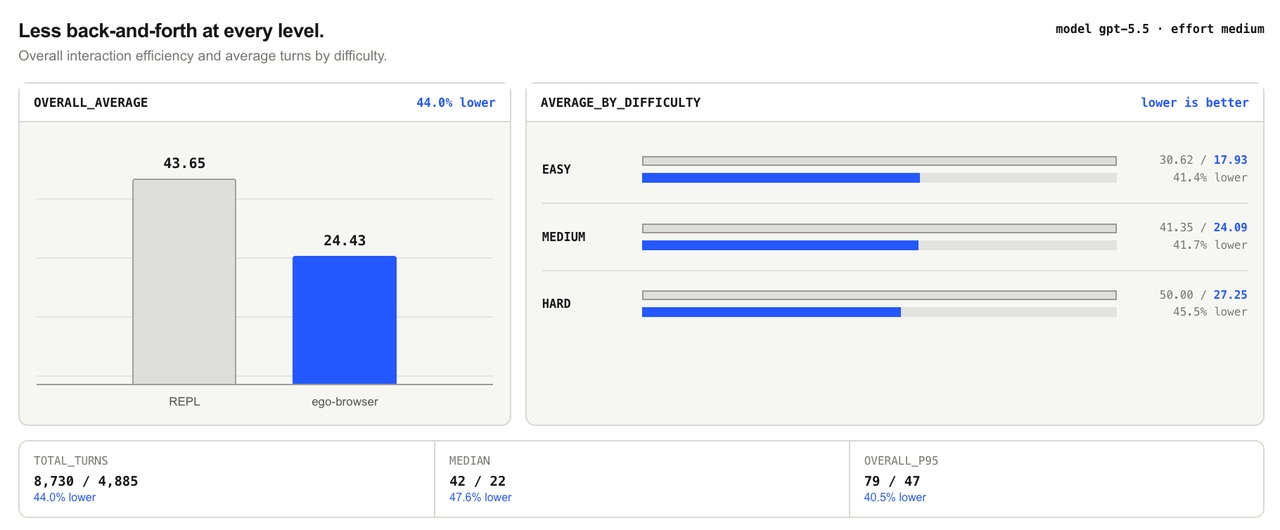Viewport: 1280px width, 530px height.
Task: Click the "lower is better" label
Action: pos(1195,102)
